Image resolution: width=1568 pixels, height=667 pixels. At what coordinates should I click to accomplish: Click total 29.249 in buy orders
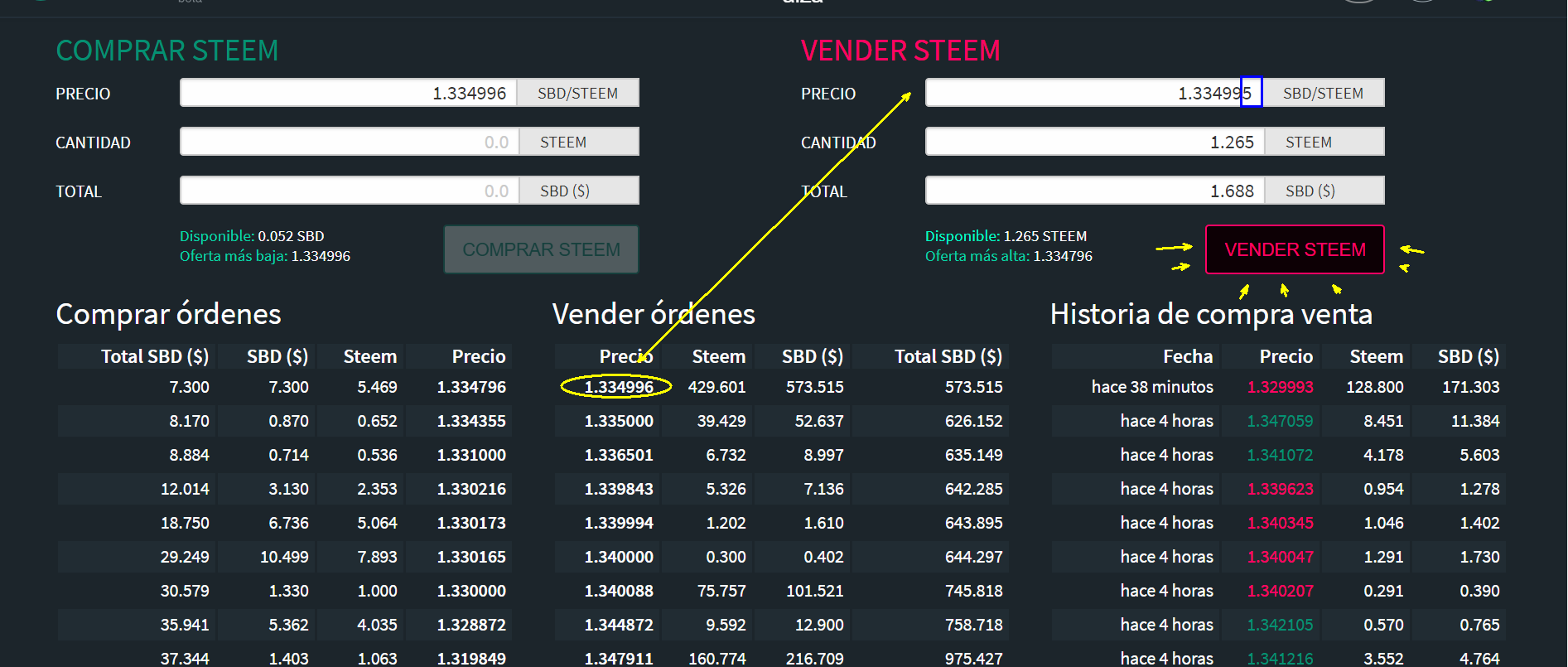tap(185, 557)
